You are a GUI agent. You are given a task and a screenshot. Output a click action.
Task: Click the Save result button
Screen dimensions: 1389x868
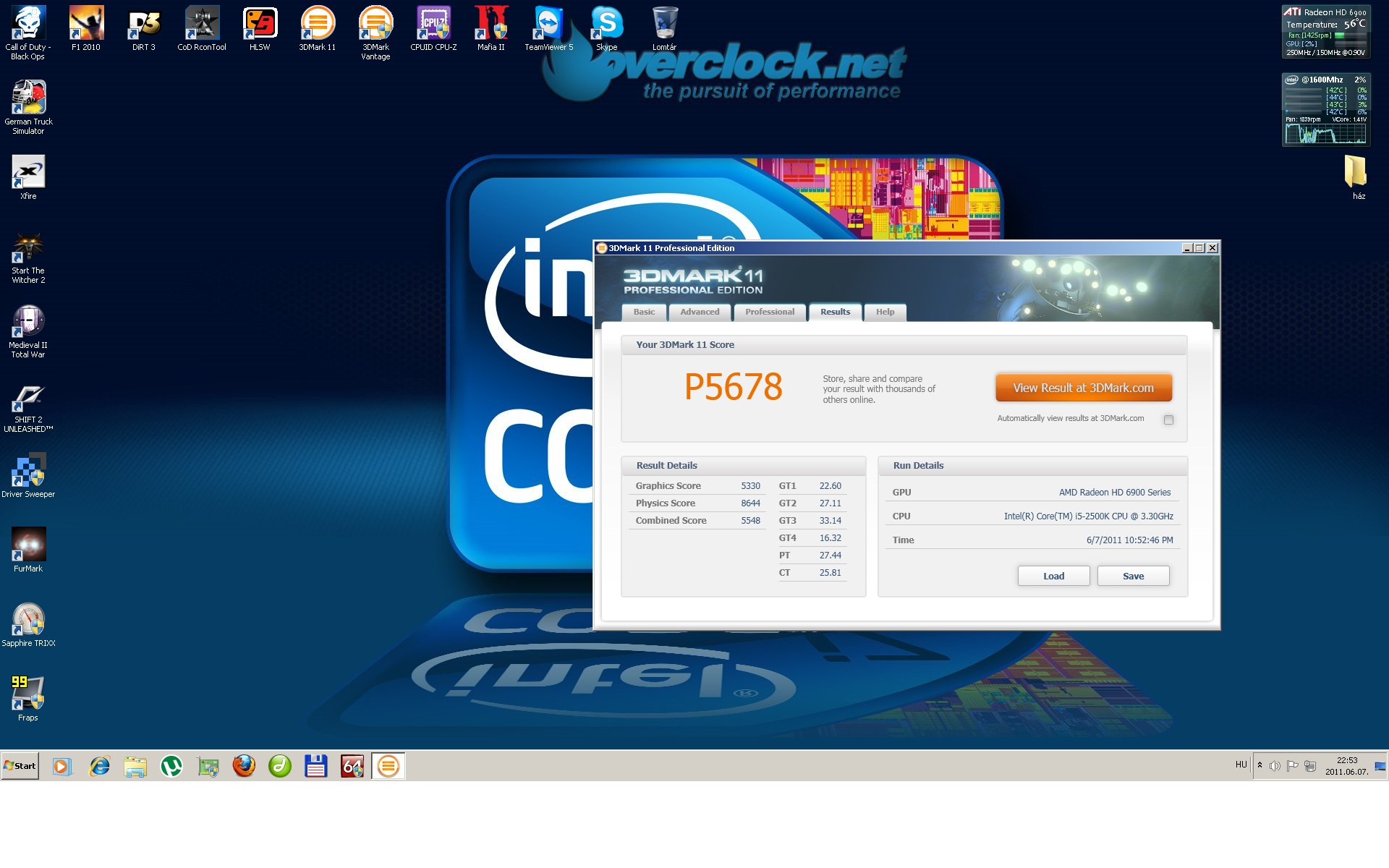pos(1133,576)
